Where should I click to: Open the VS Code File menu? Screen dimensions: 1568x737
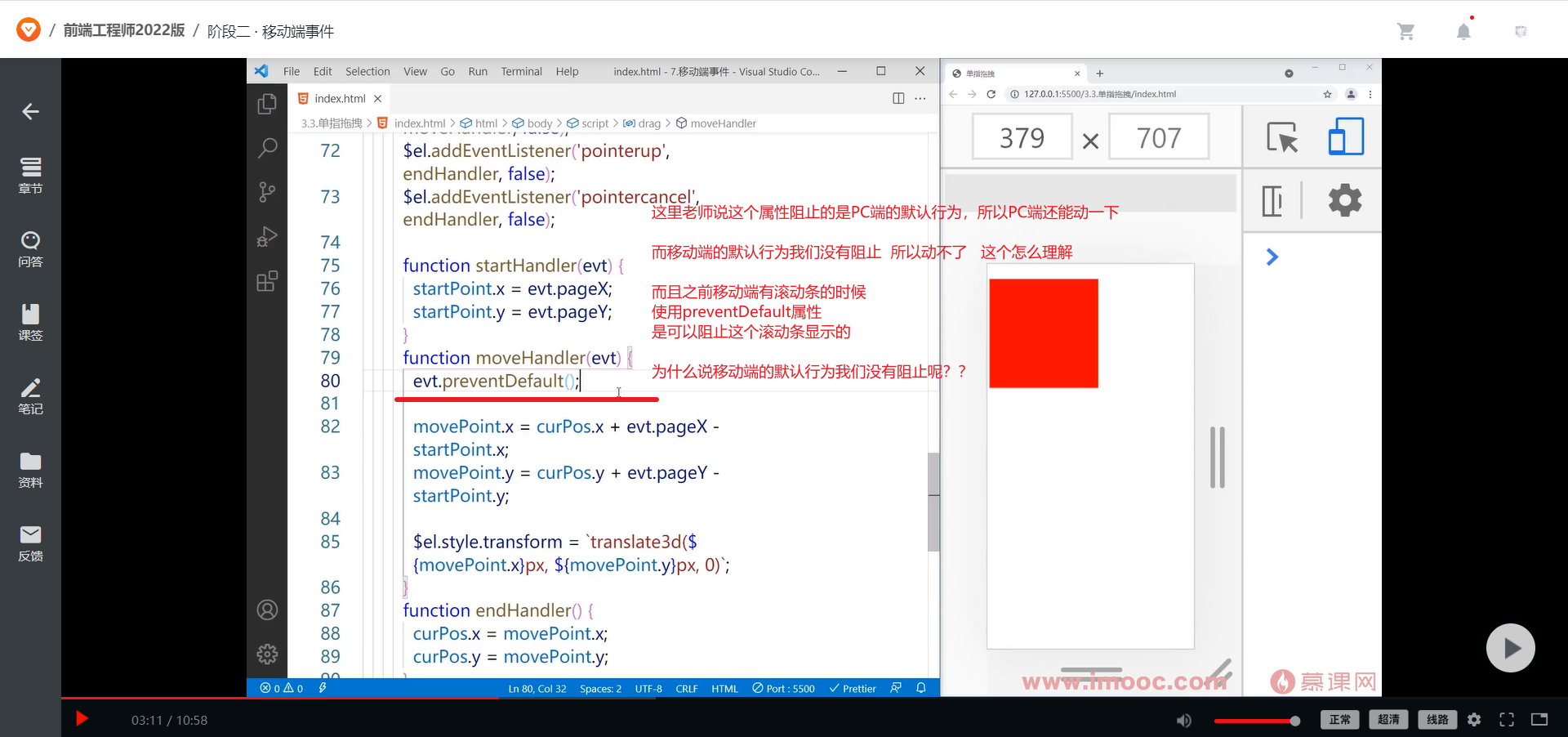pos(292,71)
